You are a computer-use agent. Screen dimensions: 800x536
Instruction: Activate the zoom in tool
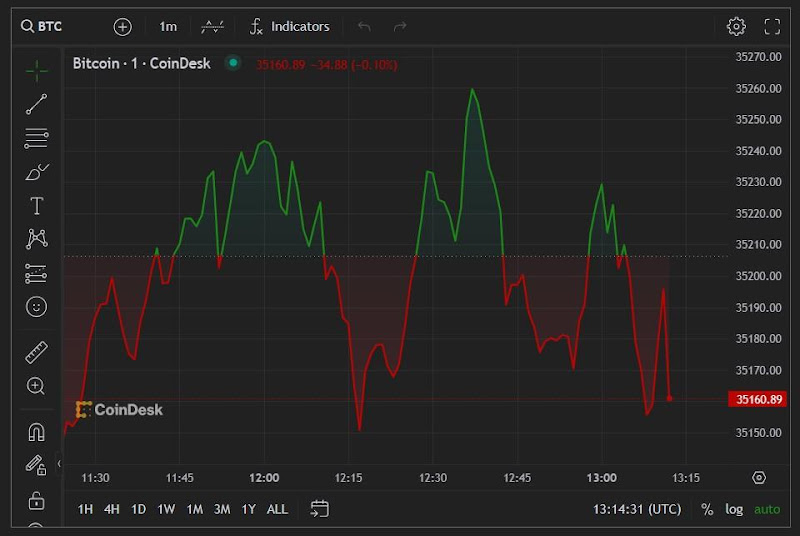(x=36, y=386)
